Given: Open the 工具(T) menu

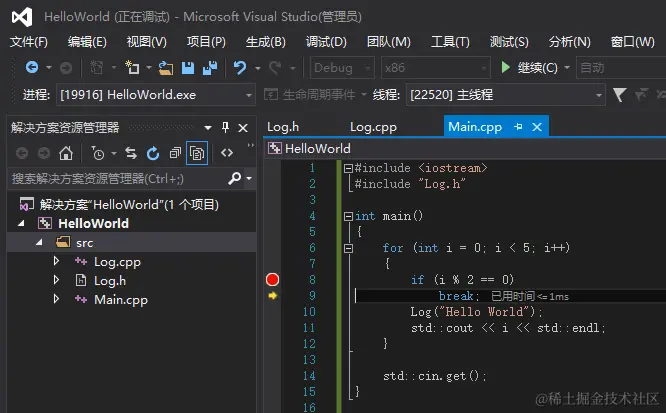Looking at the screenshot, I should [450, 42].
